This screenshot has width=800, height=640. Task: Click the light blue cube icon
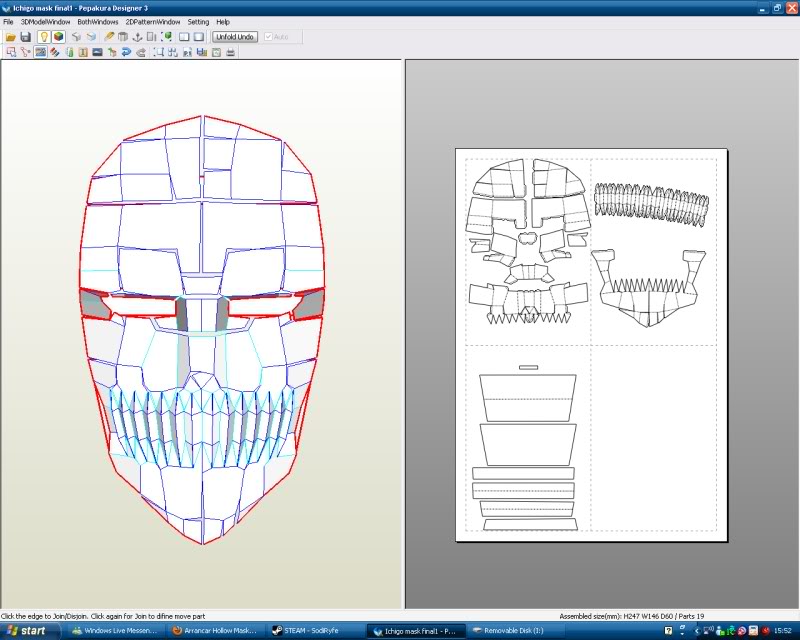click(x=91, y=37)
